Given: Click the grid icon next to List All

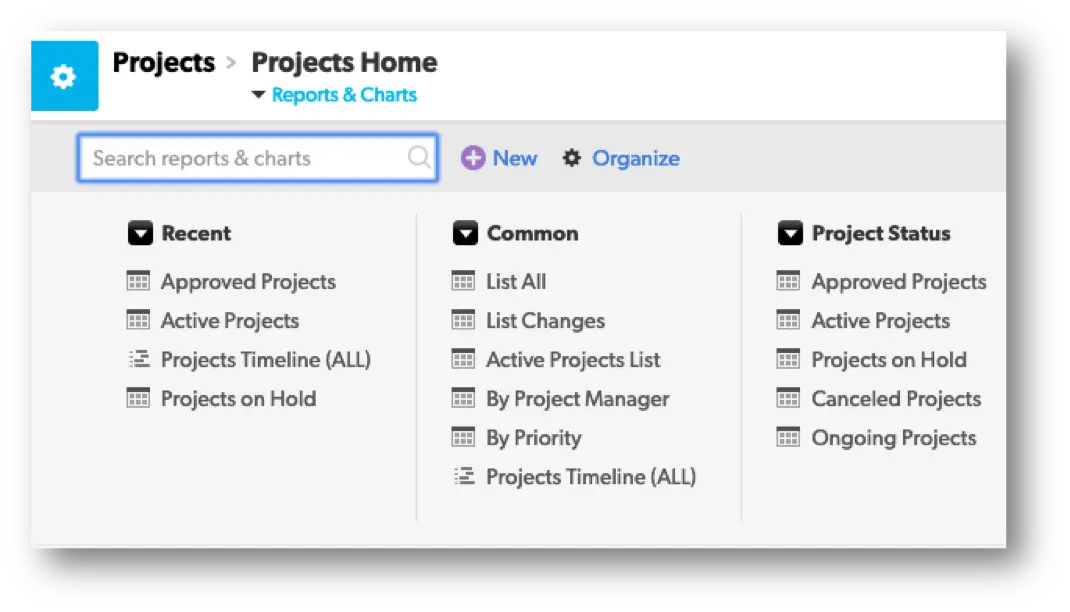Looking at the screenshot, I should pos(463,281).
